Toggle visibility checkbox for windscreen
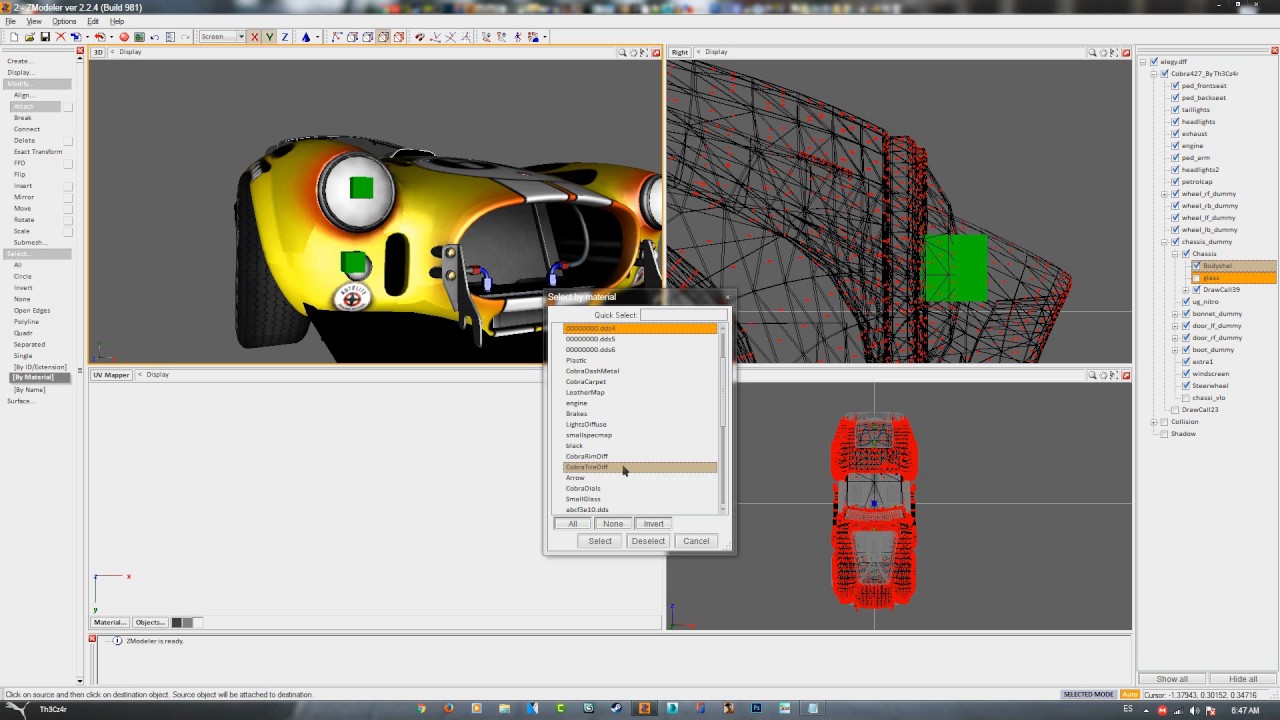 pos(1186,374)
